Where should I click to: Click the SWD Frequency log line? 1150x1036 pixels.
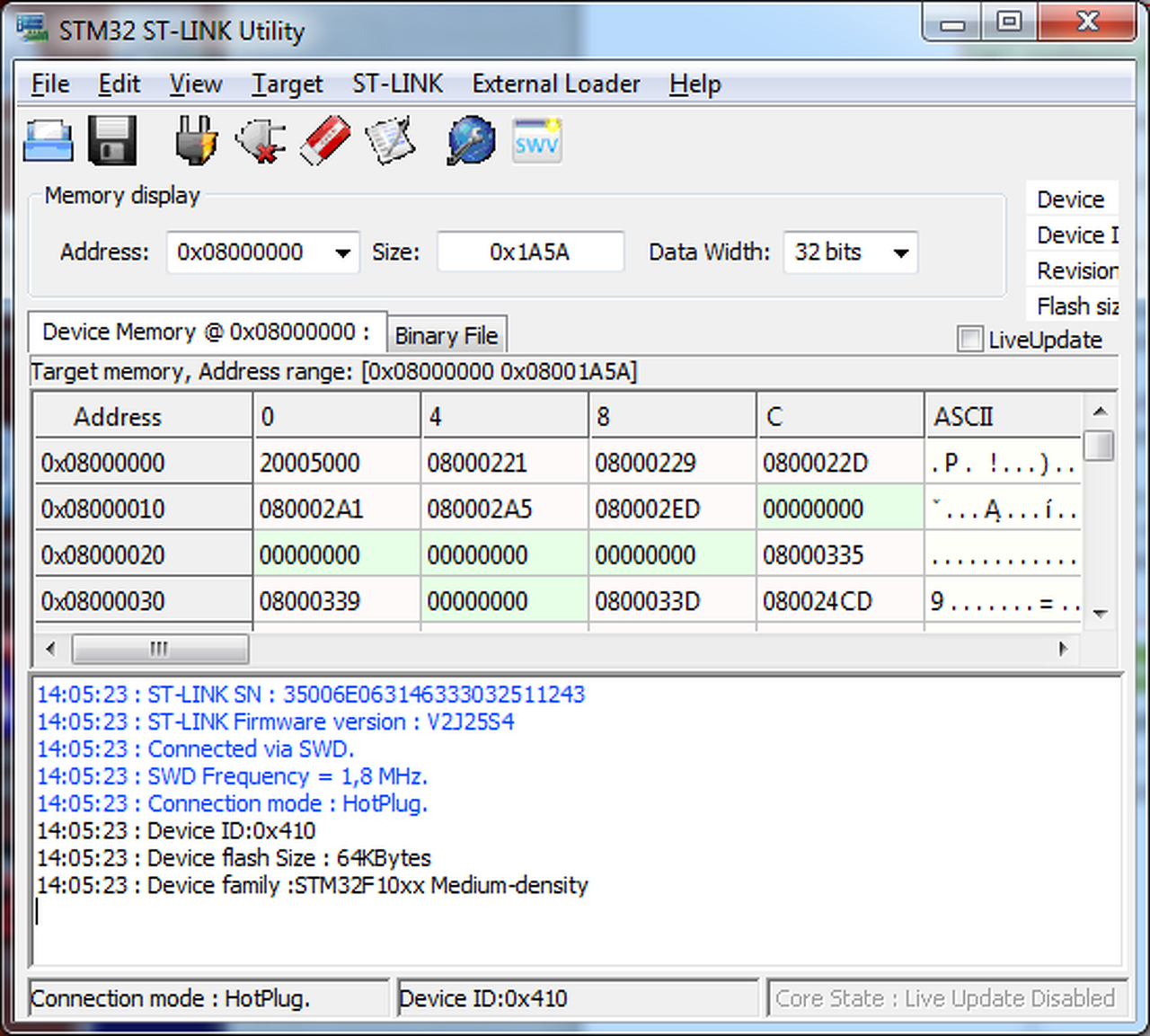(233, 776)
